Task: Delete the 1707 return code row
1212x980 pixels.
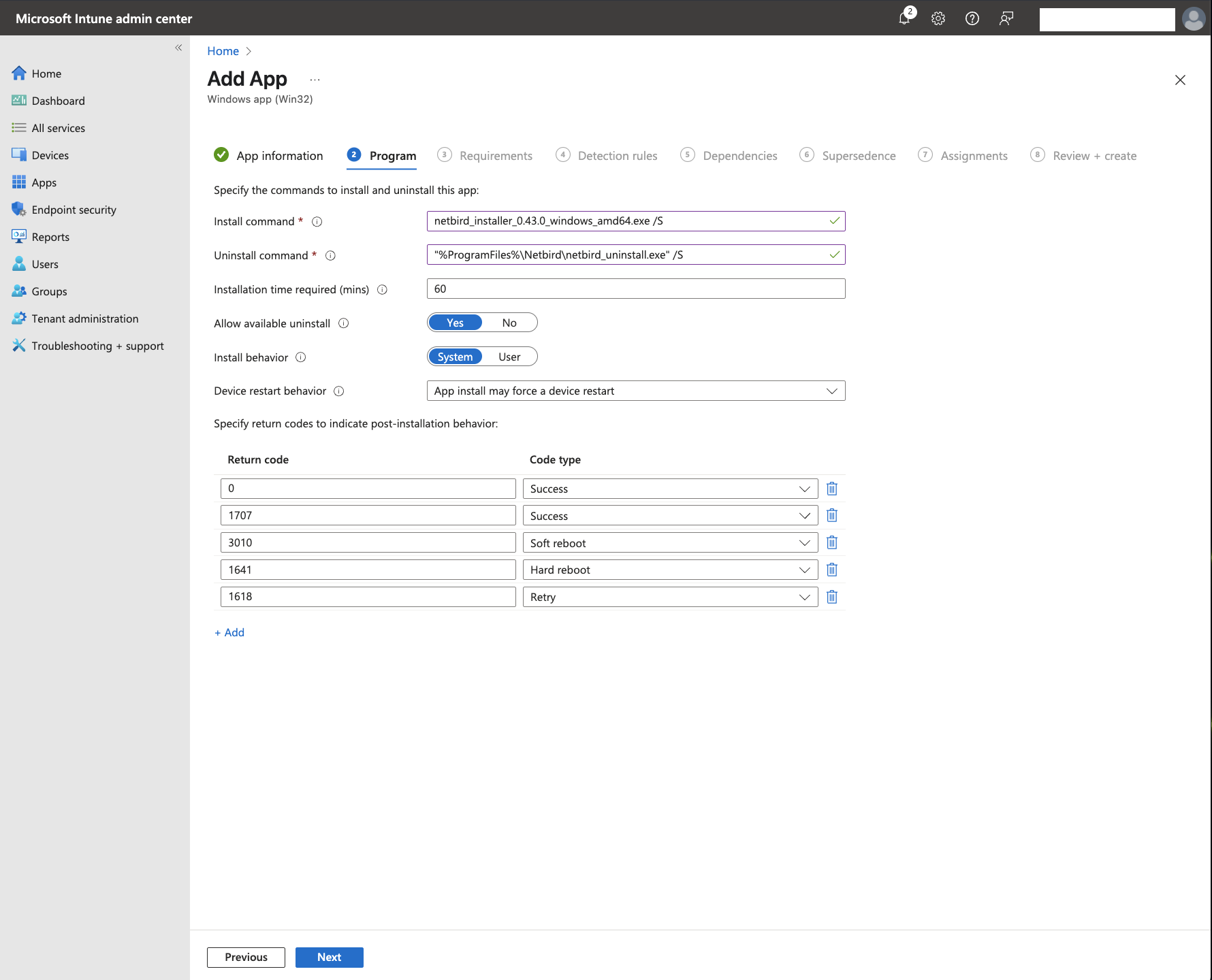Action: pyautogui.click(x=831, y=516)
